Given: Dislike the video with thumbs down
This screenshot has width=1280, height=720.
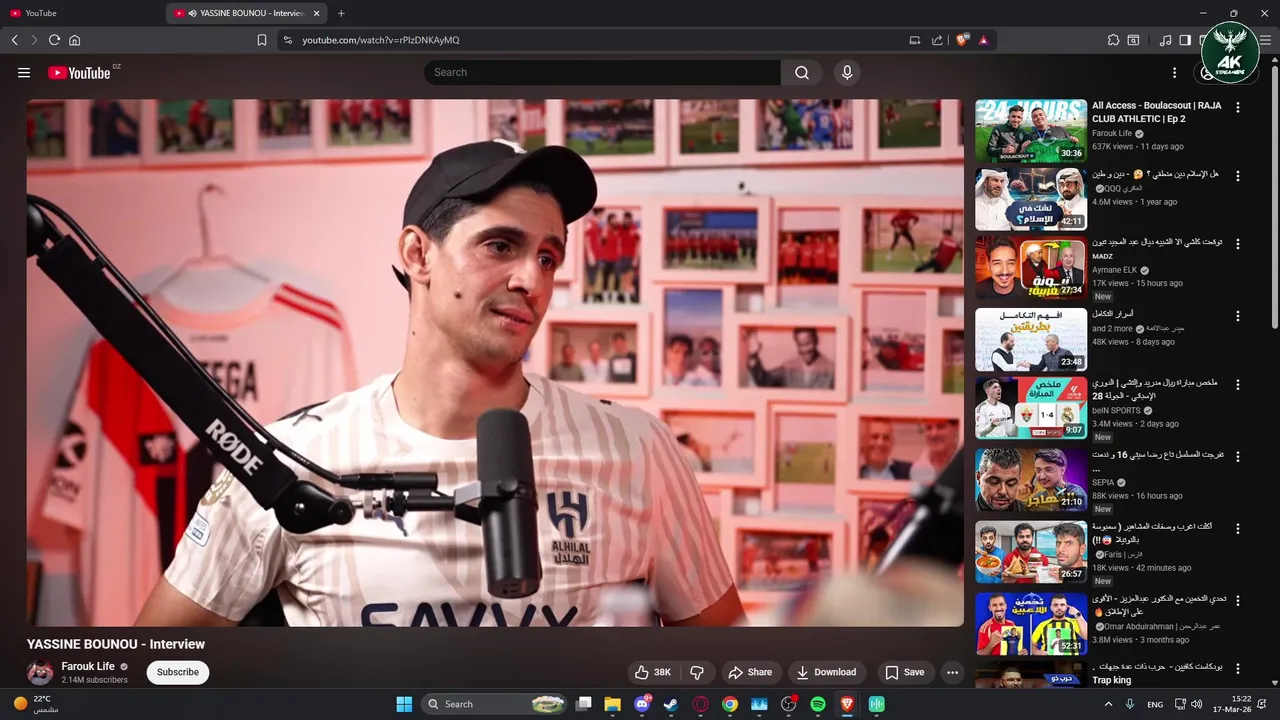Looking at the screenshot, I should tap(698, 672).
